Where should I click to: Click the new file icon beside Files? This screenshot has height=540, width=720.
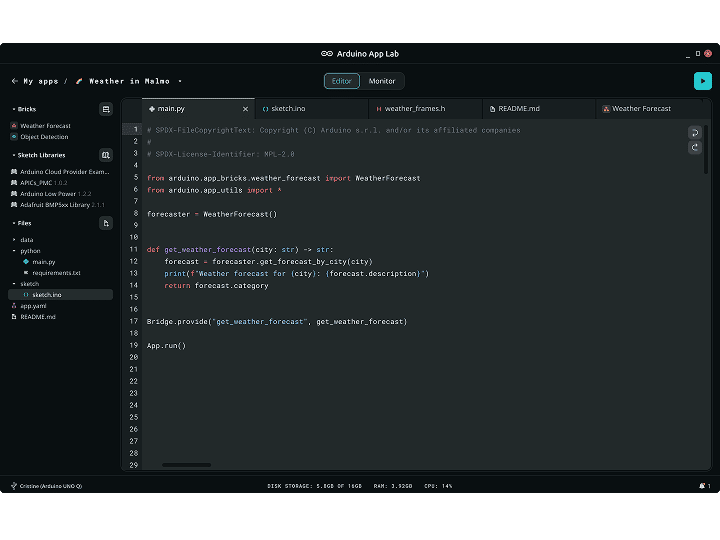coord(106,223)
